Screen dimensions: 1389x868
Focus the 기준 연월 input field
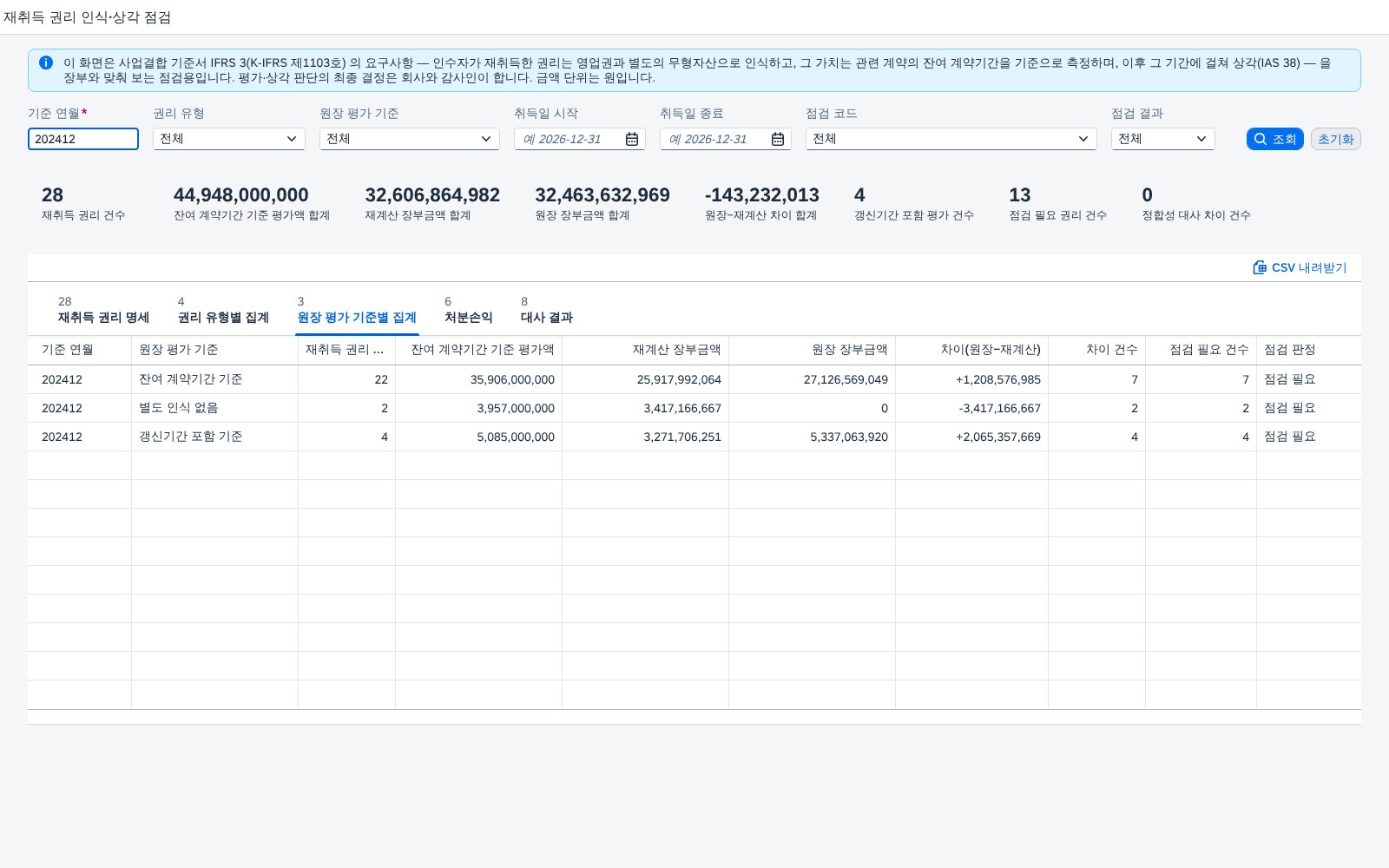pos(83,139)
